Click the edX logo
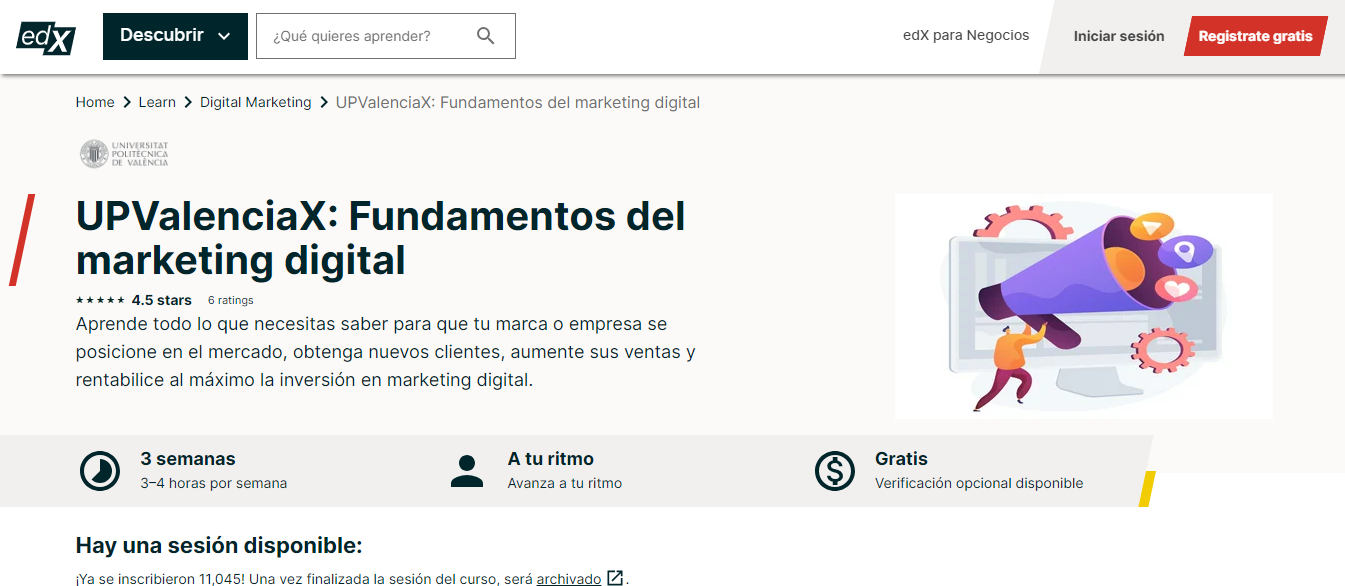Screen dimensions: 1345x586 [x=46, y=37]
